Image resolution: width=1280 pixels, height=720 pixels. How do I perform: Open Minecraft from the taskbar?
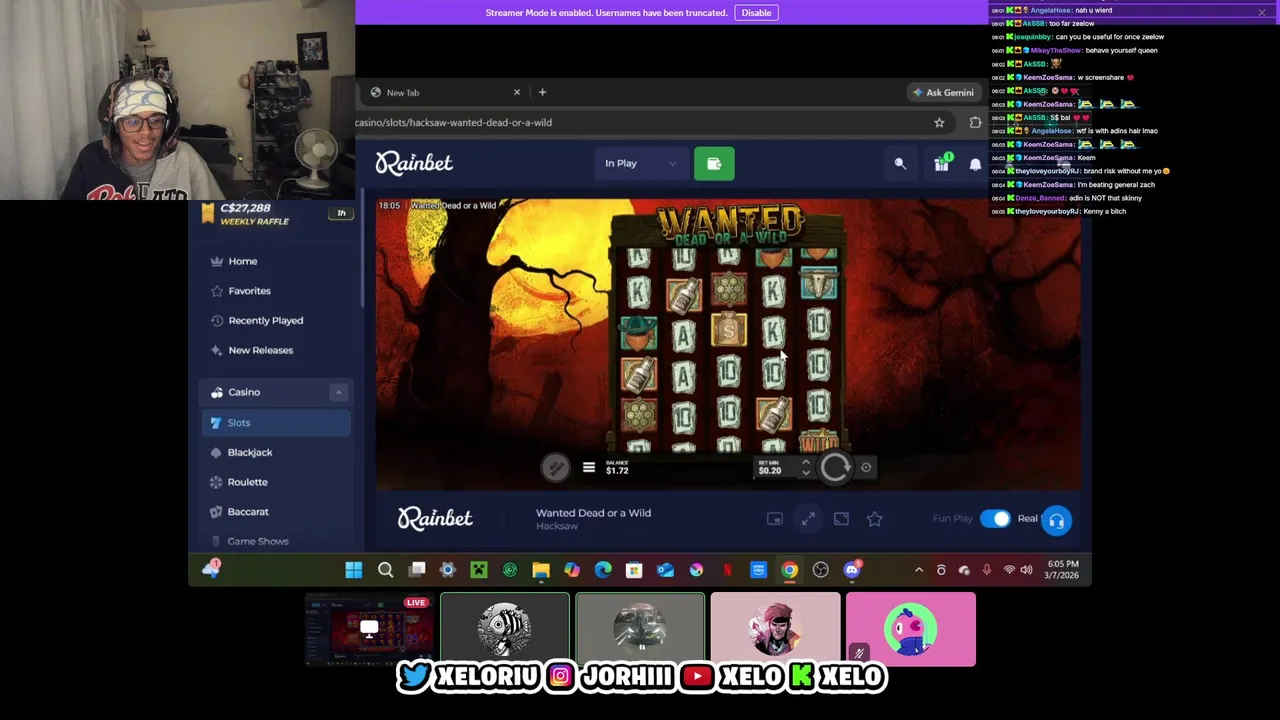tap(479, 570)
